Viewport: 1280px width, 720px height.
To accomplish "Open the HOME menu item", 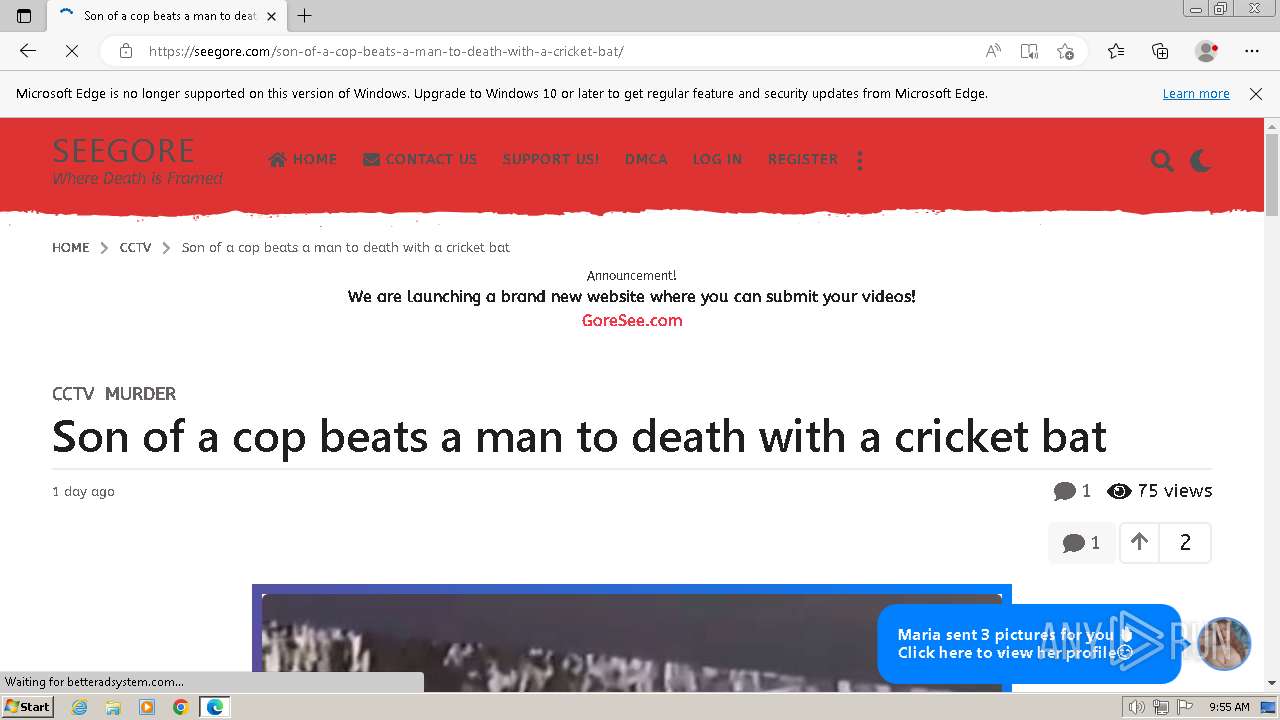I will pyautogui.click(x=303, y=159).
